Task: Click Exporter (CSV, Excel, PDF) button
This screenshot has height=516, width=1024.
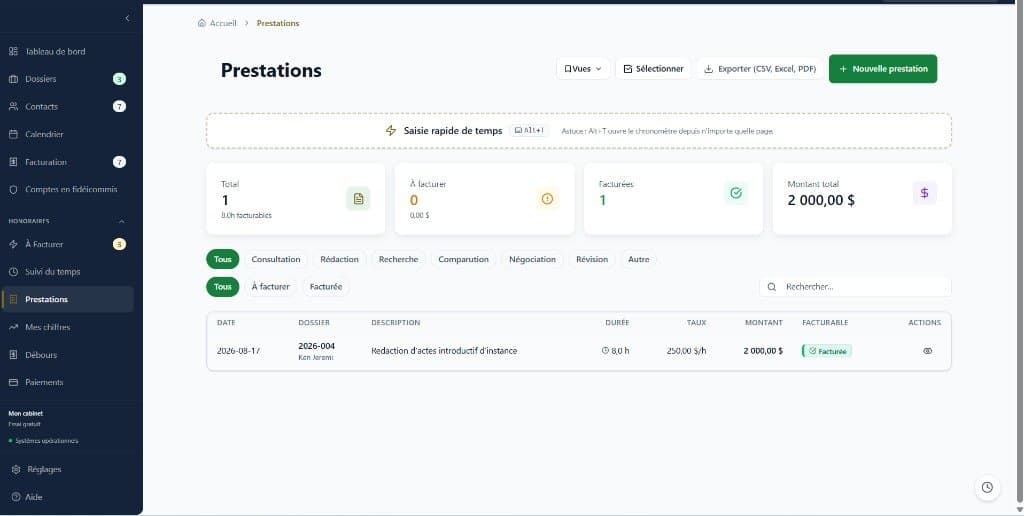Action: 760,69
